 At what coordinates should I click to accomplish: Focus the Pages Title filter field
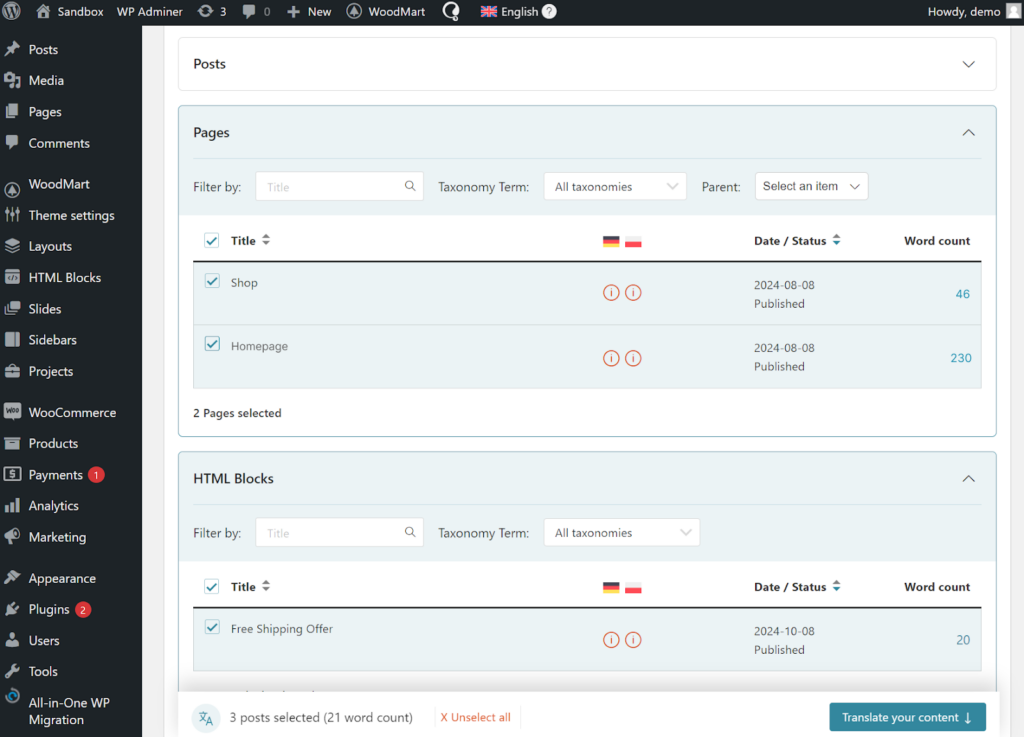click(339, 187)
